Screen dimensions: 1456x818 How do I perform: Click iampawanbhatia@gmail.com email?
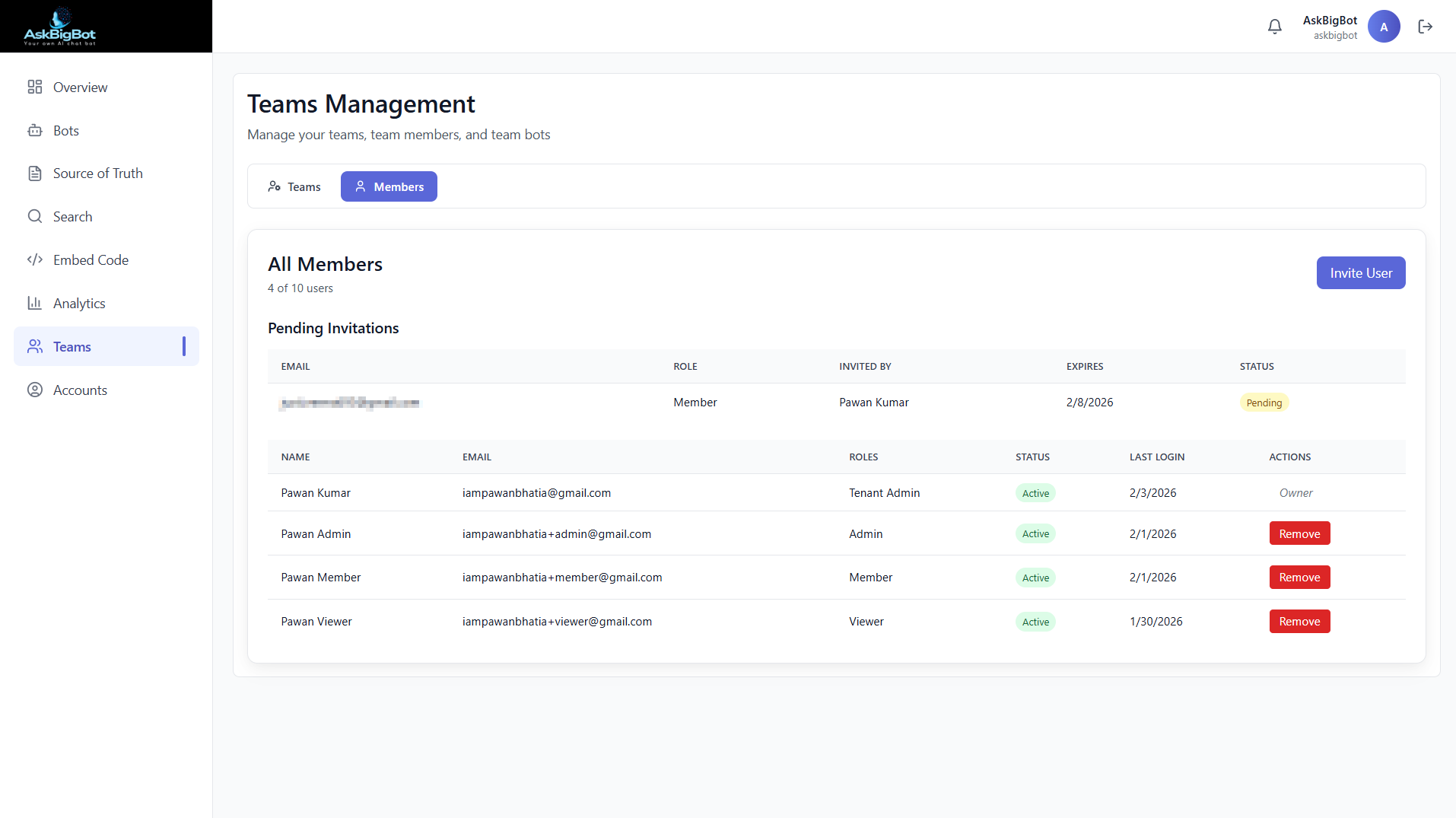click(536, 493)
